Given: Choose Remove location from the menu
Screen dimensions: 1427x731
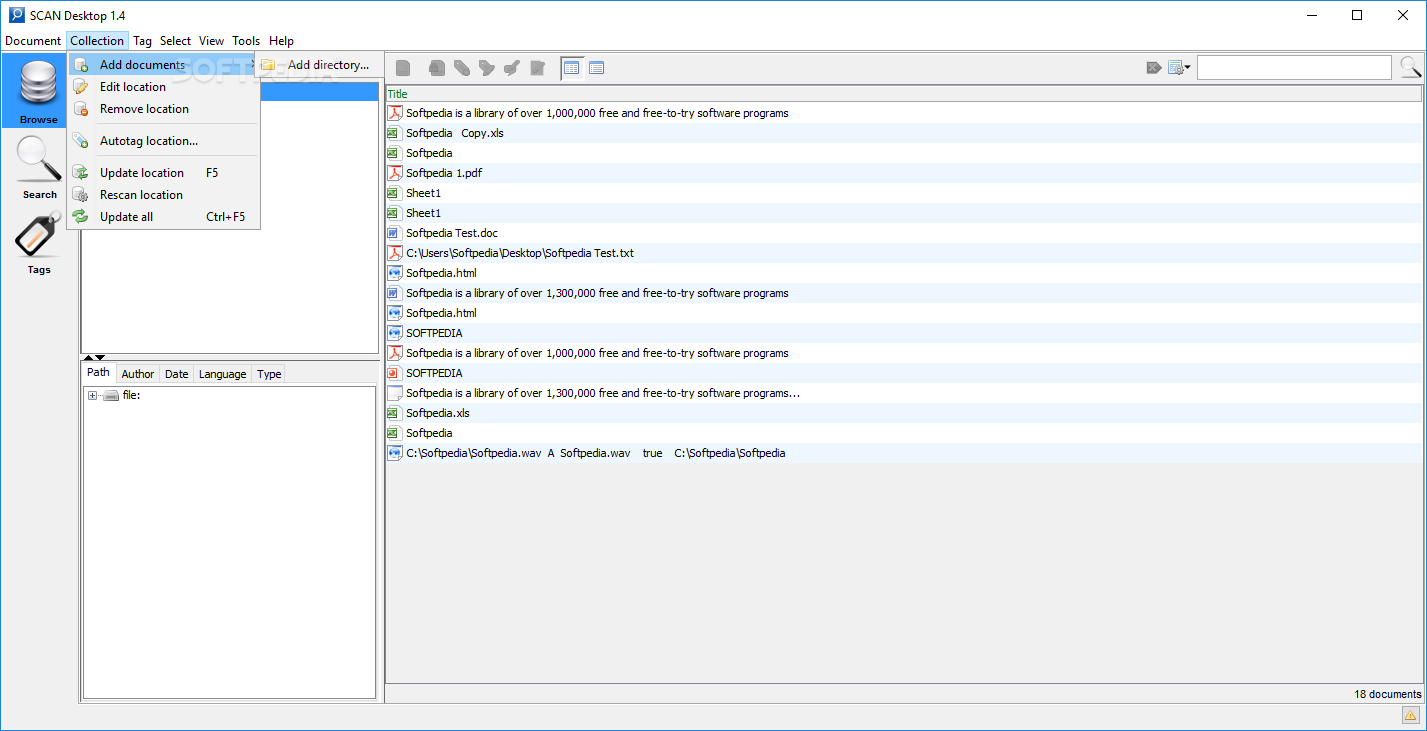Looking at the screenshot, I should (163, 109).
